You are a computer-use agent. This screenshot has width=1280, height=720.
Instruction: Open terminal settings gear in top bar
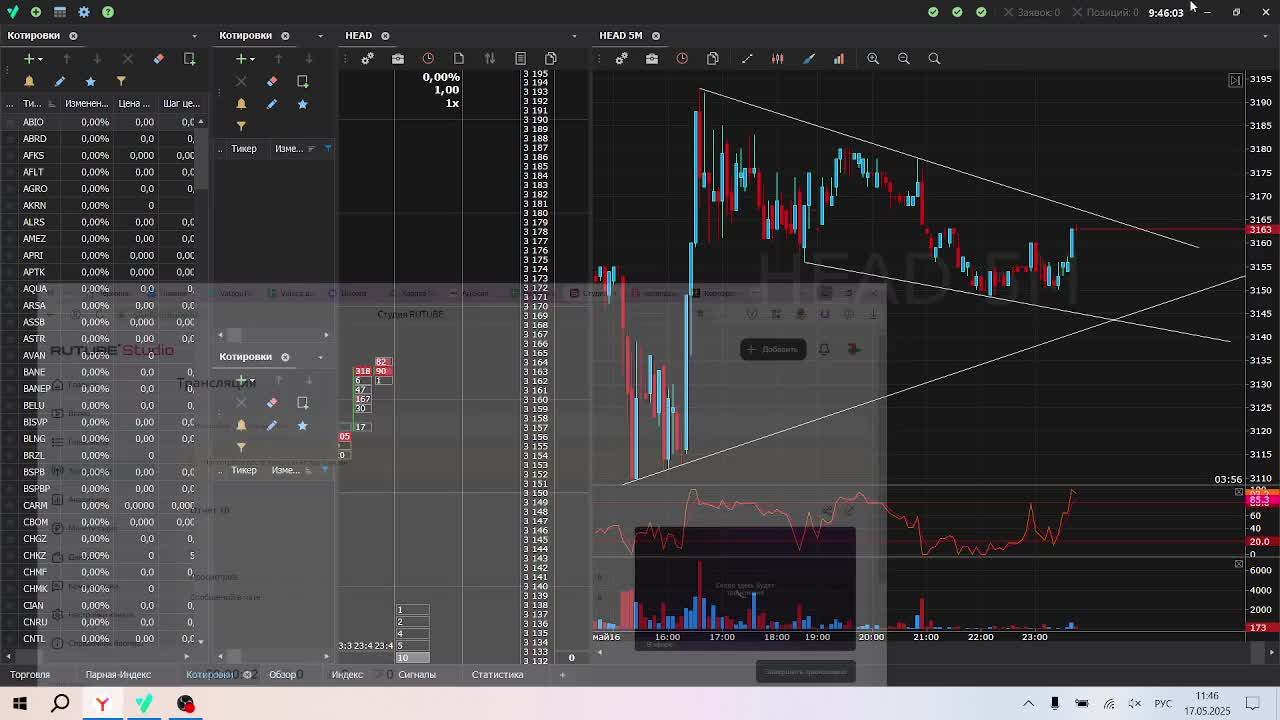(84, 12)
